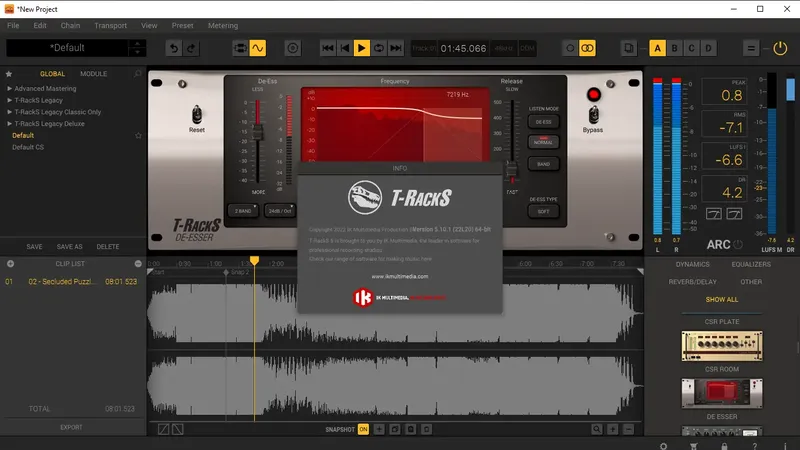Select comparison slot D
Screen dimensions: 800x450
[x=708, y=48]
